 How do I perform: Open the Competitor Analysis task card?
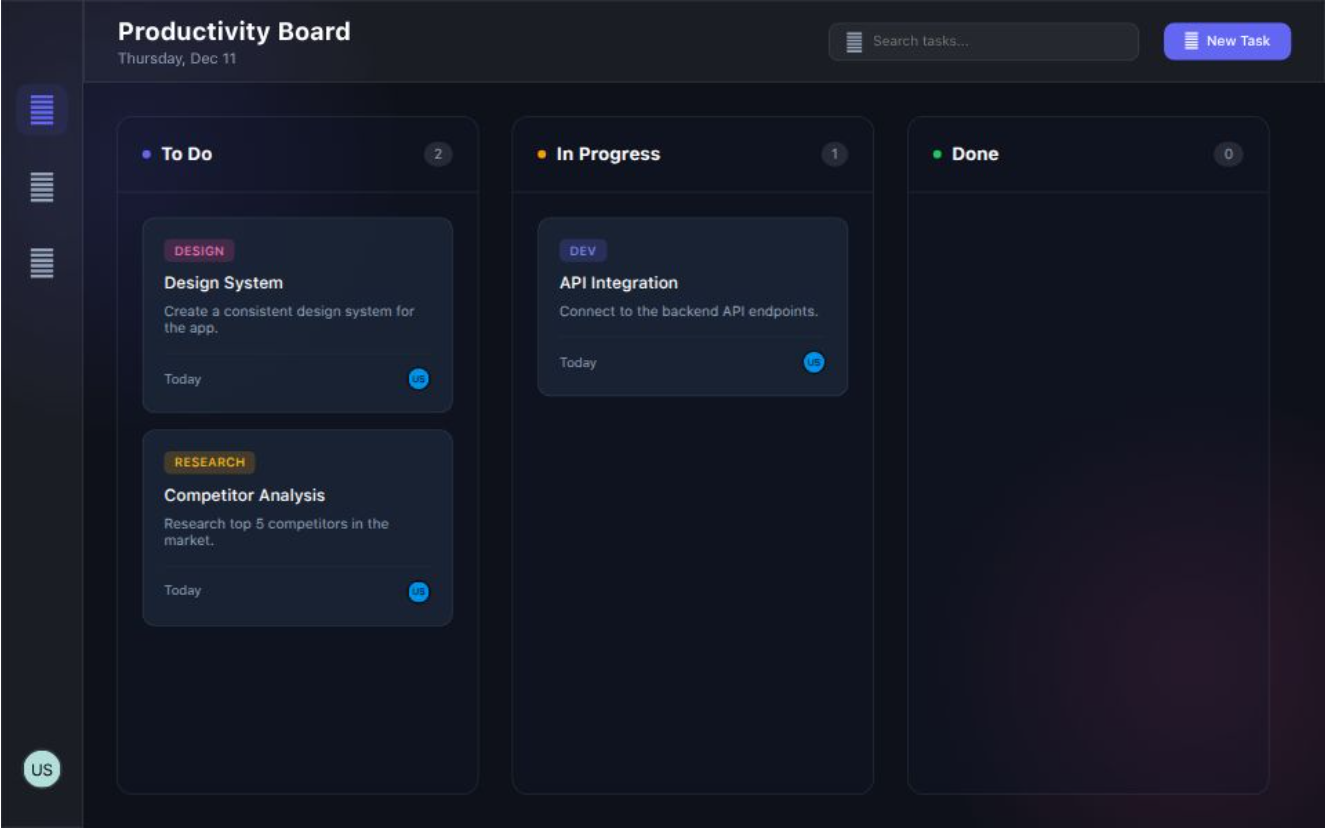tap(297, 527)
